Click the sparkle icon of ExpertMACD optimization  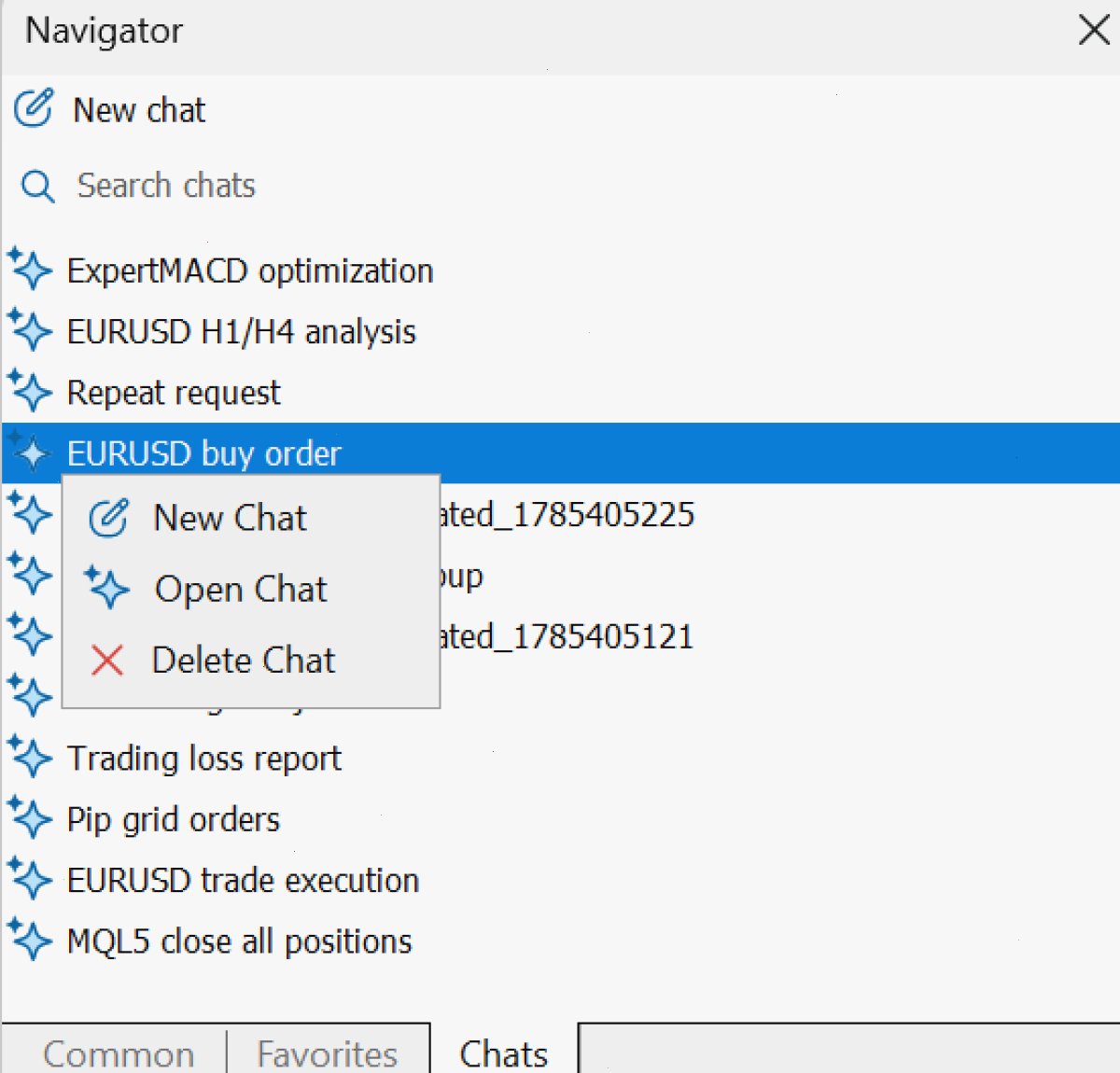(30, 270)
